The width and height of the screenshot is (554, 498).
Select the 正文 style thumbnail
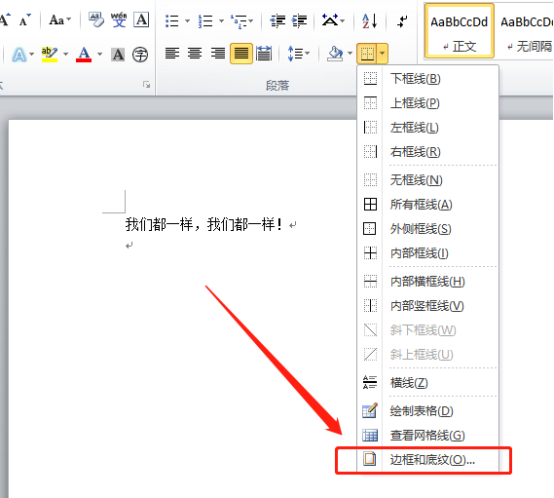click(459, 31)
